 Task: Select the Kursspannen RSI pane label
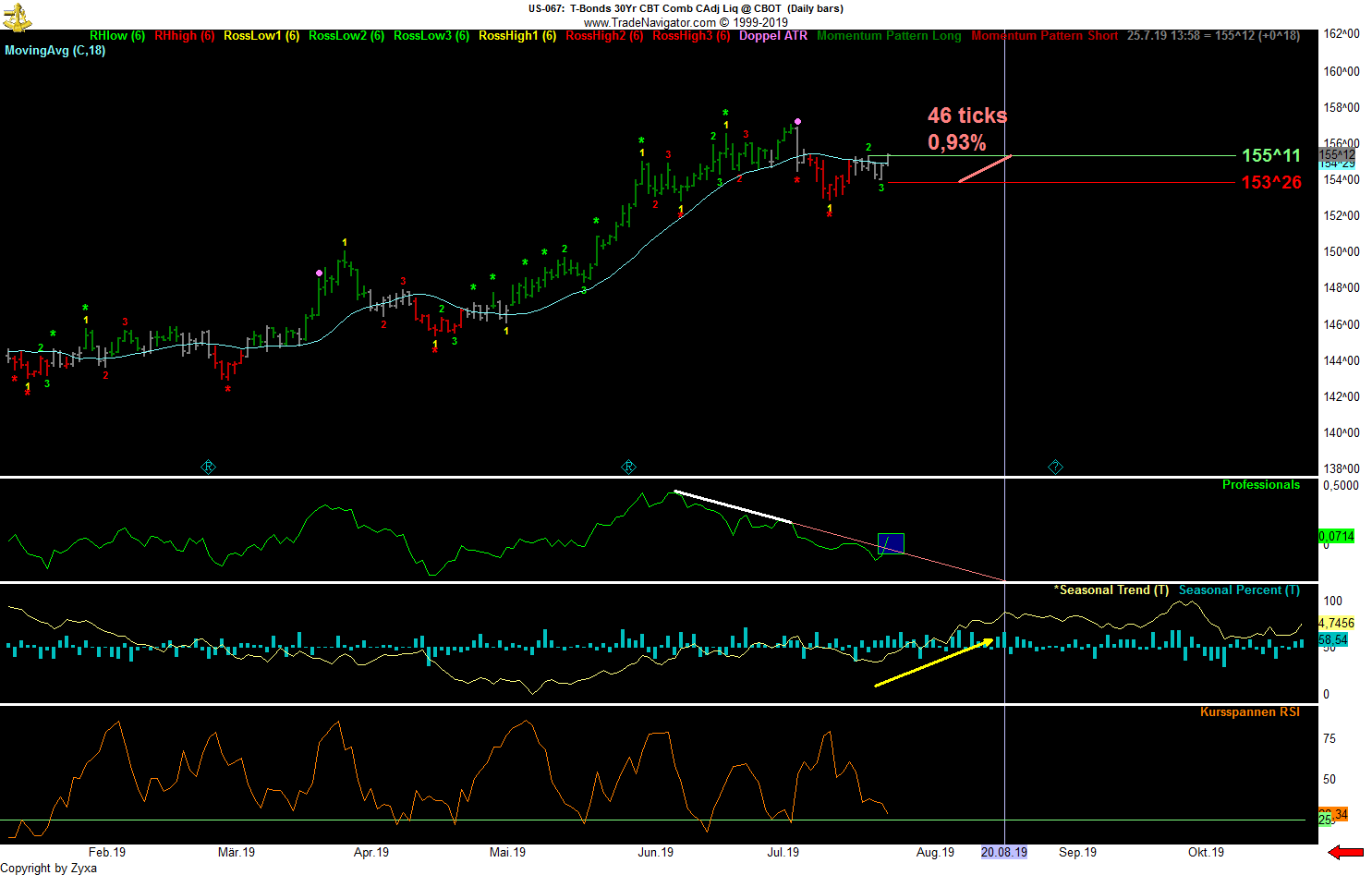point(1250,712)
